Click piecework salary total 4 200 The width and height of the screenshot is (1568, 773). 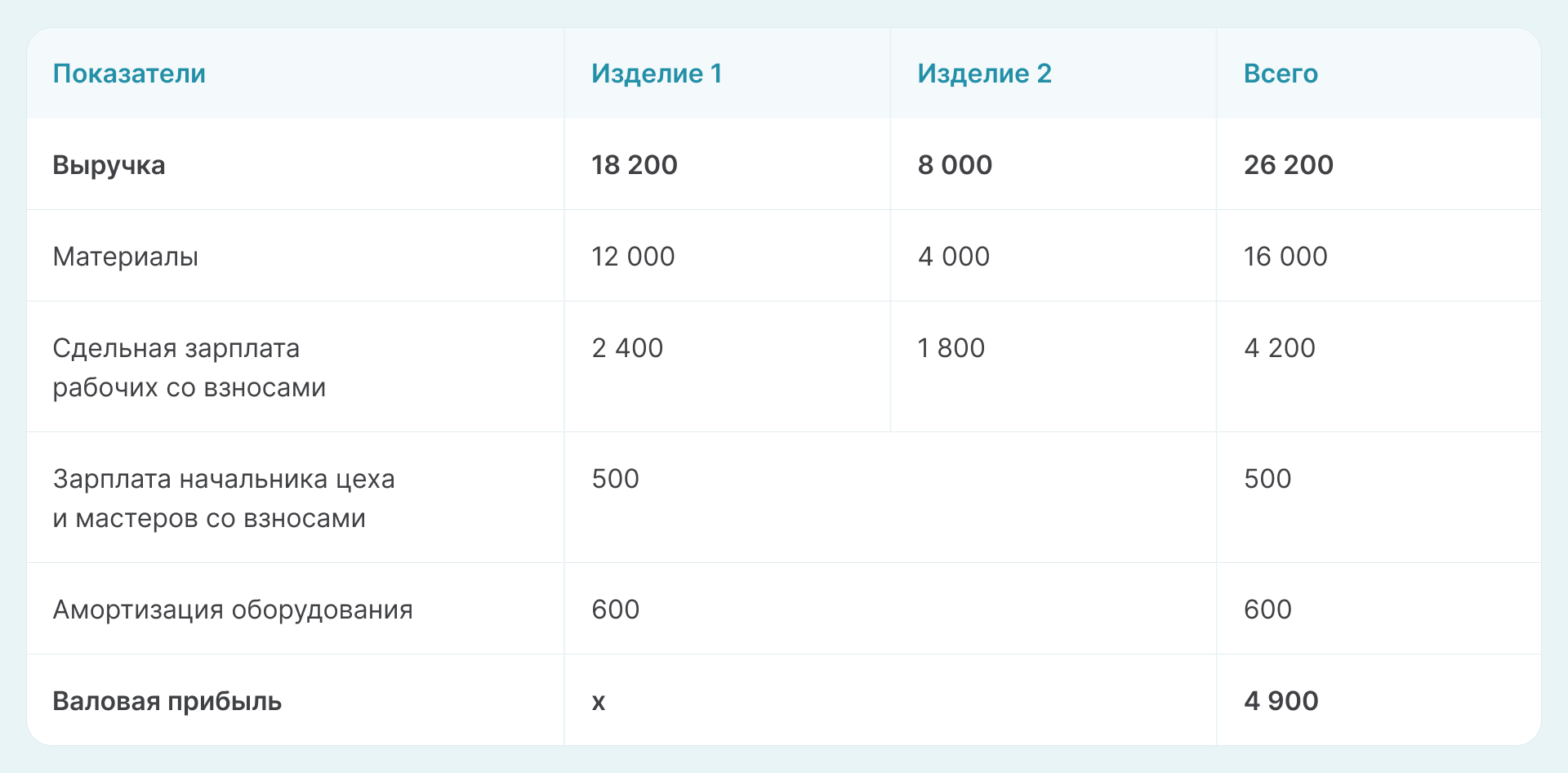click(x=1280, y=348)
